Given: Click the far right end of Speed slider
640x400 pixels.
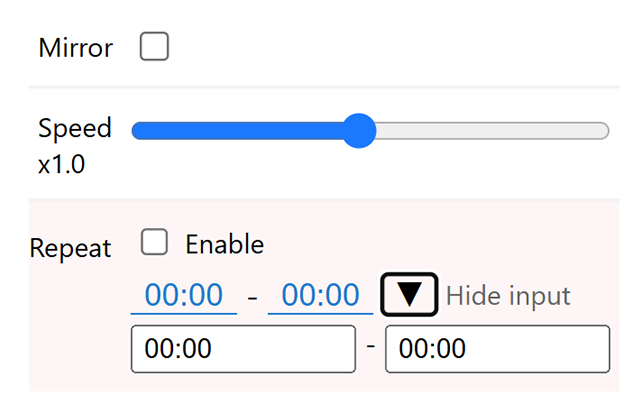Looking at the screenshot, I should pyautogui.click(x=604, y=131).
